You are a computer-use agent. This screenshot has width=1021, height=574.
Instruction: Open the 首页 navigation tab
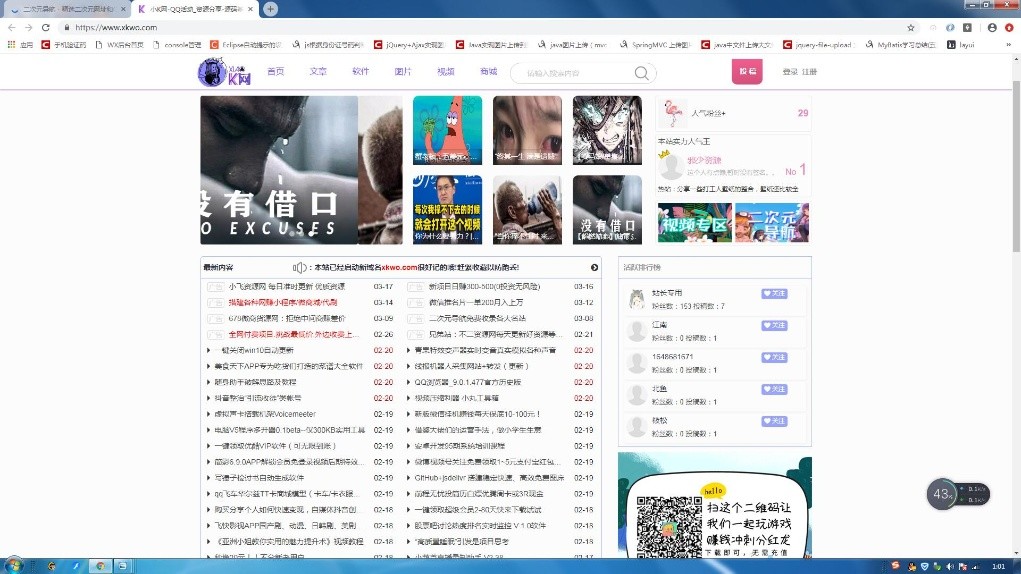point(276,72)
